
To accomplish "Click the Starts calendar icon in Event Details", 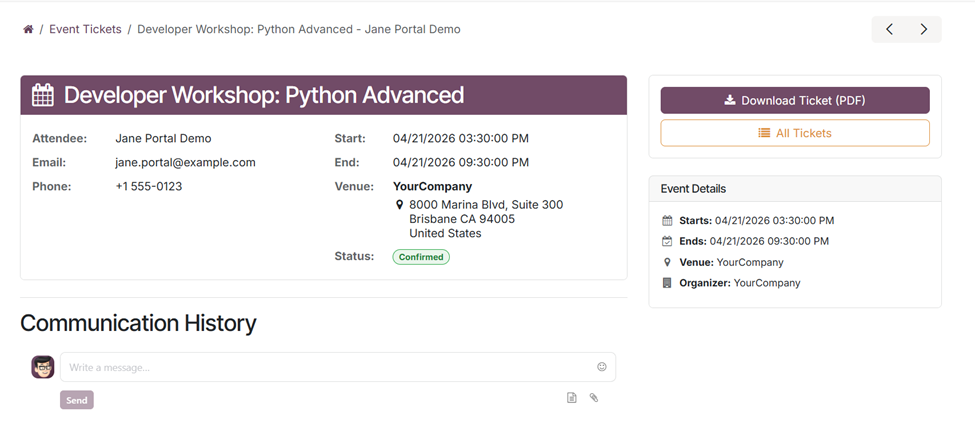I will [x=668, y=221].
